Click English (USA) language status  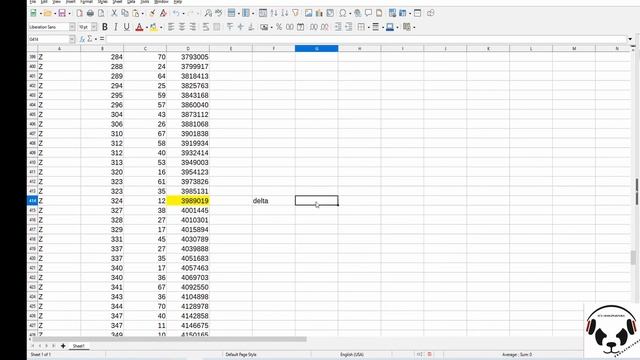pos(352,355)
